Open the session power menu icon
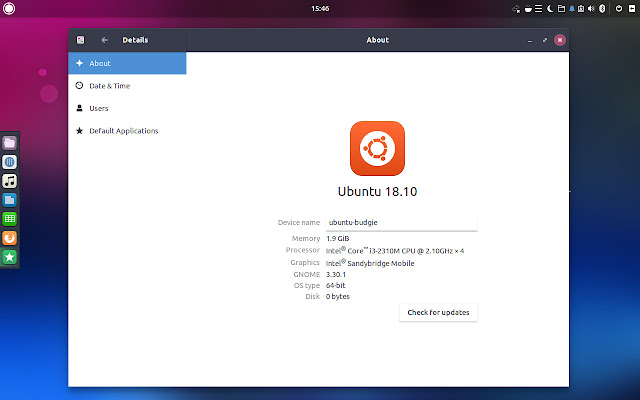This screenshot has height=400, width=640. tap(619, 9)
